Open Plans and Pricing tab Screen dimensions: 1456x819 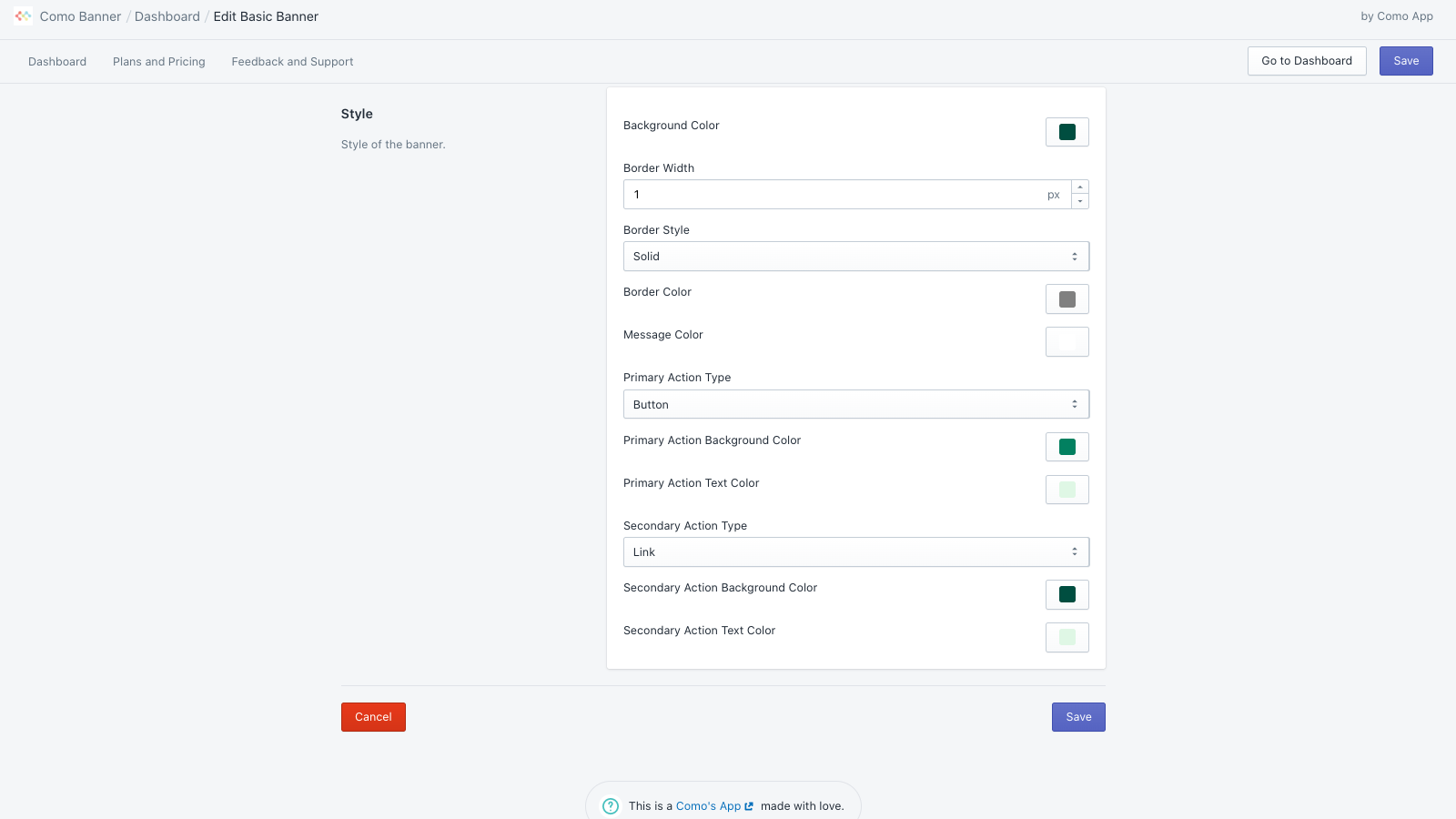pyautogui.click(x=159, y=62)
